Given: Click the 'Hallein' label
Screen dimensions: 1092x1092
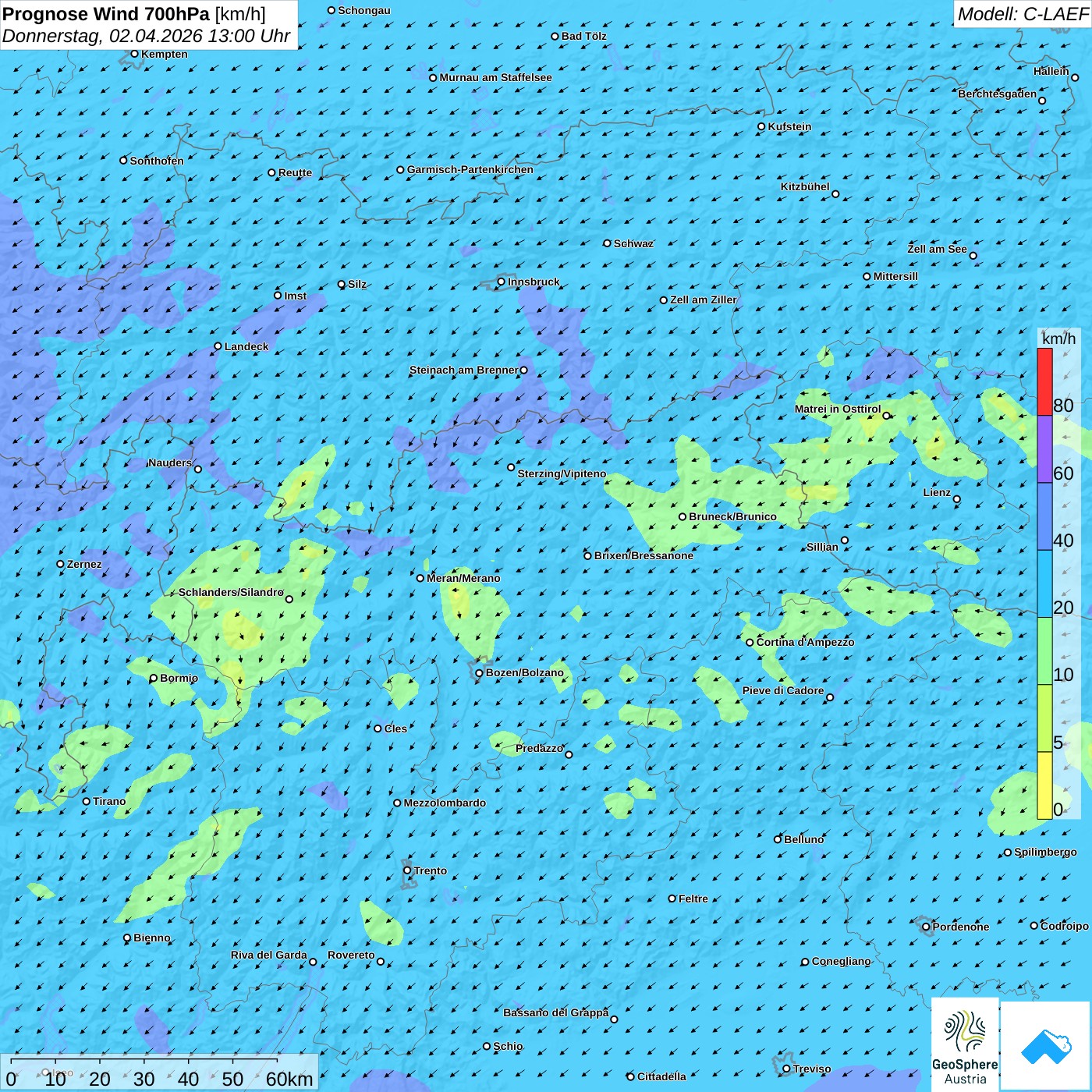Looking at the screenshot, I should tap(1051, 71).
